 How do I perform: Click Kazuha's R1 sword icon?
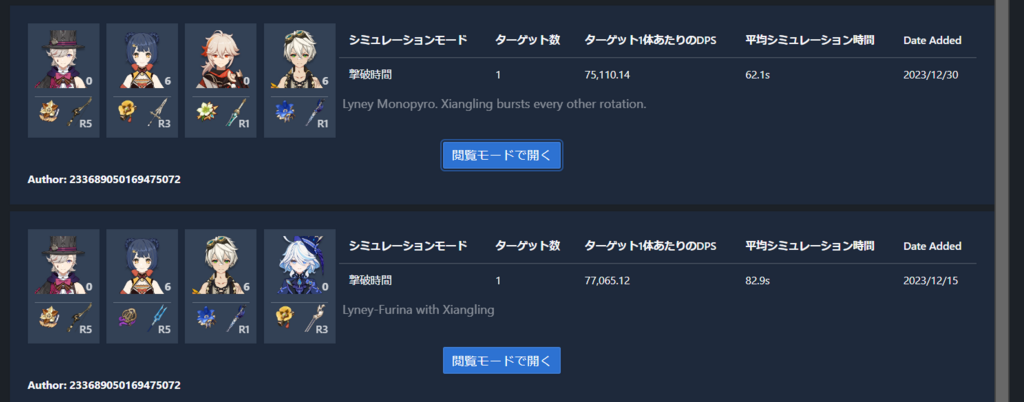(x=238, y=112)
